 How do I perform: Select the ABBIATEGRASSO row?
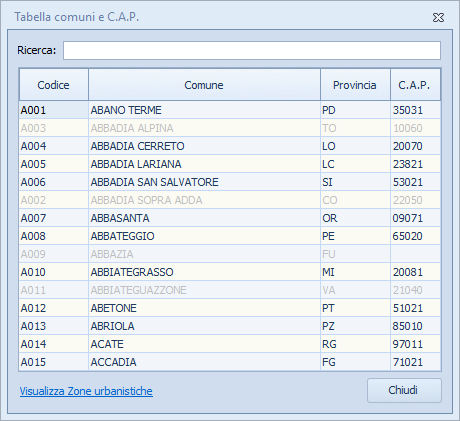230,272
